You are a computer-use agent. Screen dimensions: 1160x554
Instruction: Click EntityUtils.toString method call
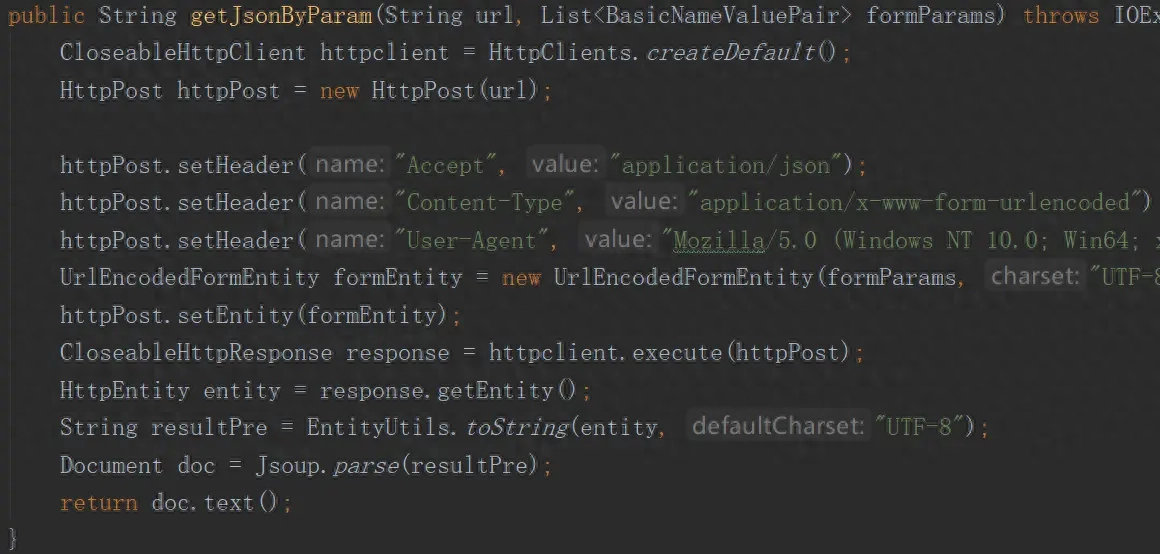[438, 428]
